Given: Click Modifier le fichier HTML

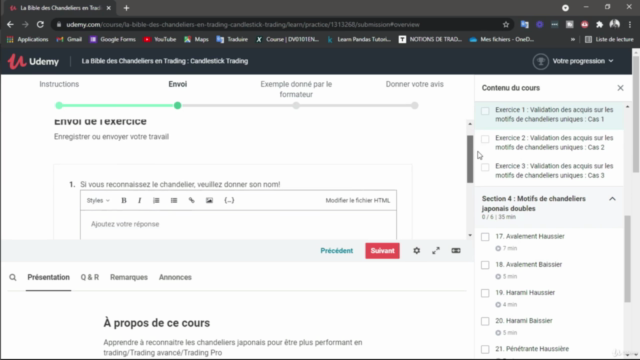Looking at the screenshot, I should tap(358, 200).
